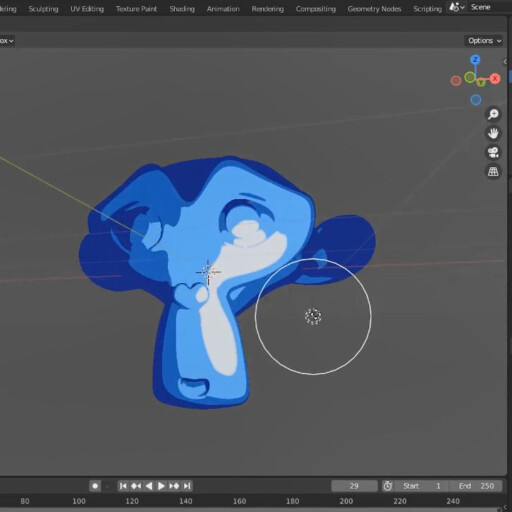The width and height of the screenshot is (512, 512).
Task: Click the unlabeled large green negative Y gizmo ball
Action: (470, 77)
